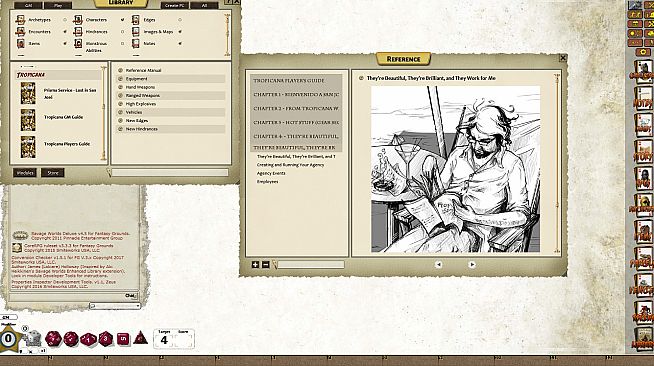The image size is (654, 366).
Task: Click the Archetypes category icon in Library
Action: [20, 20]
